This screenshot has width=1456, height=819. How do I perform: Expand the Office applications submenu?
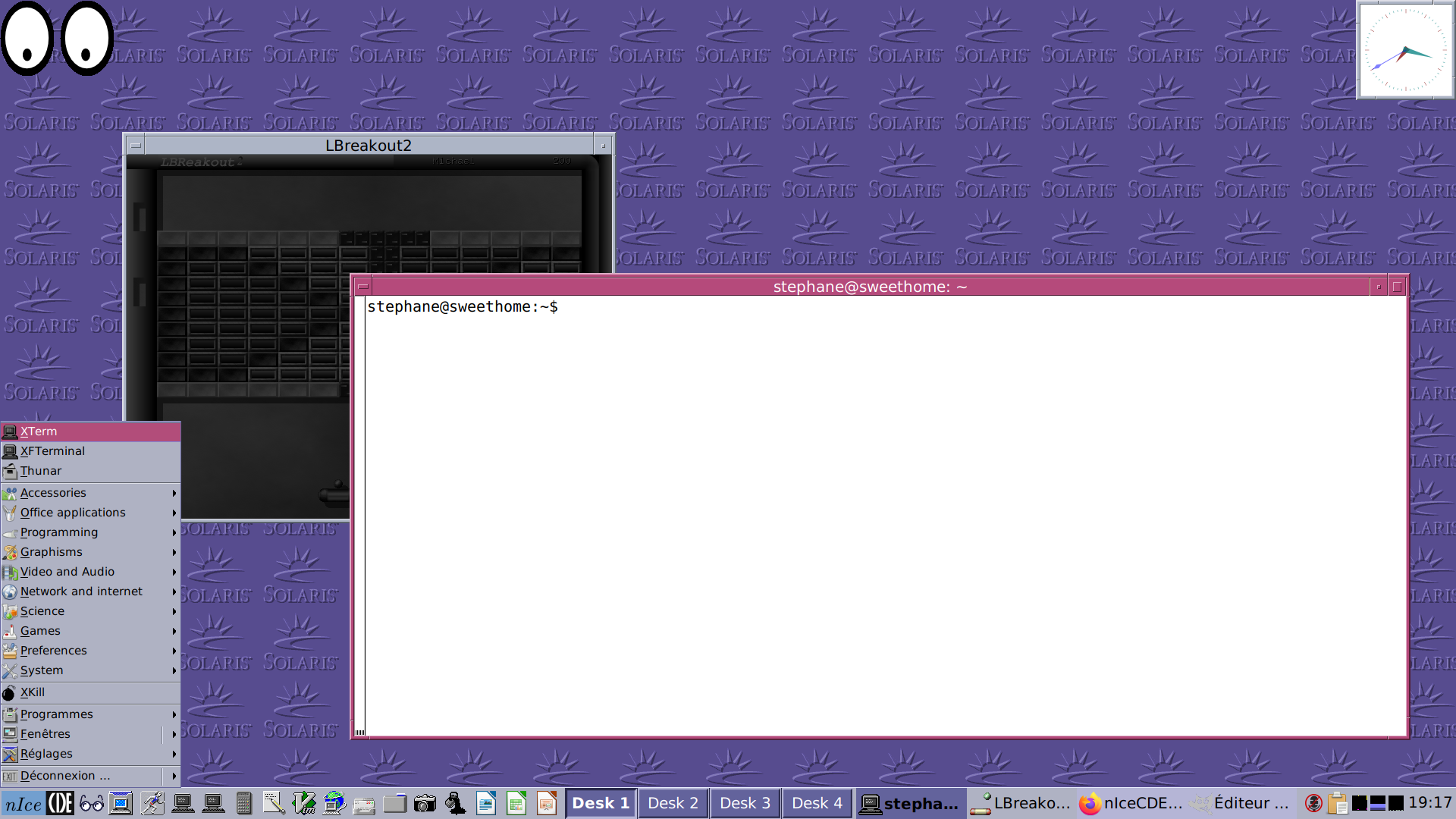pyautogui.click(x=90, y=513)
